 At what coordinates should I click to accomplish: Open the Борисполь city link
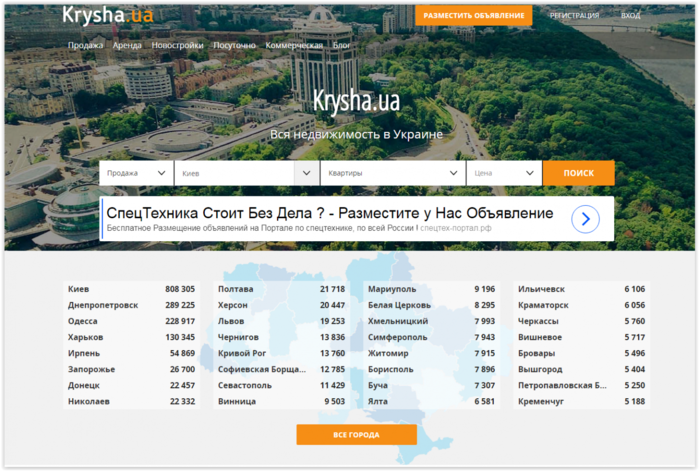pos(391,369)
